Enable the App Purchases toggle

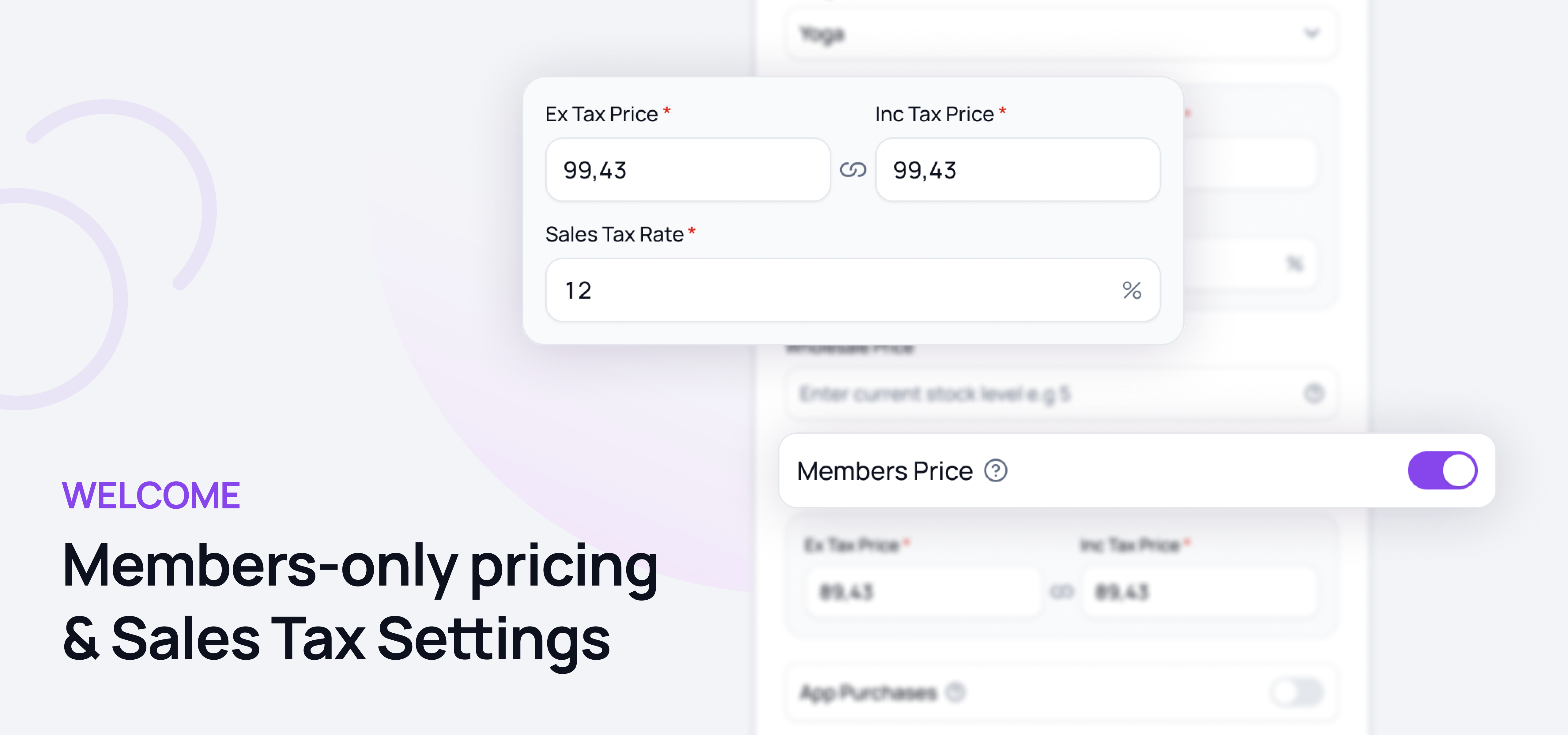click(1297, 692)
